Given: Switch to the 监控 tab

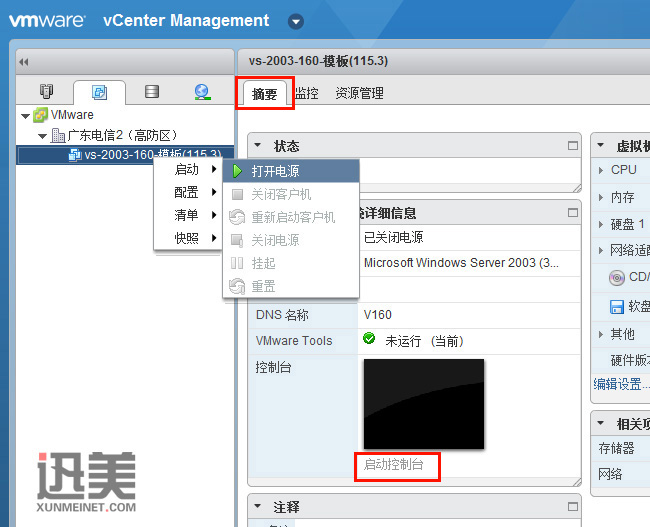Looking at the screenshot, I should (307, 93).
